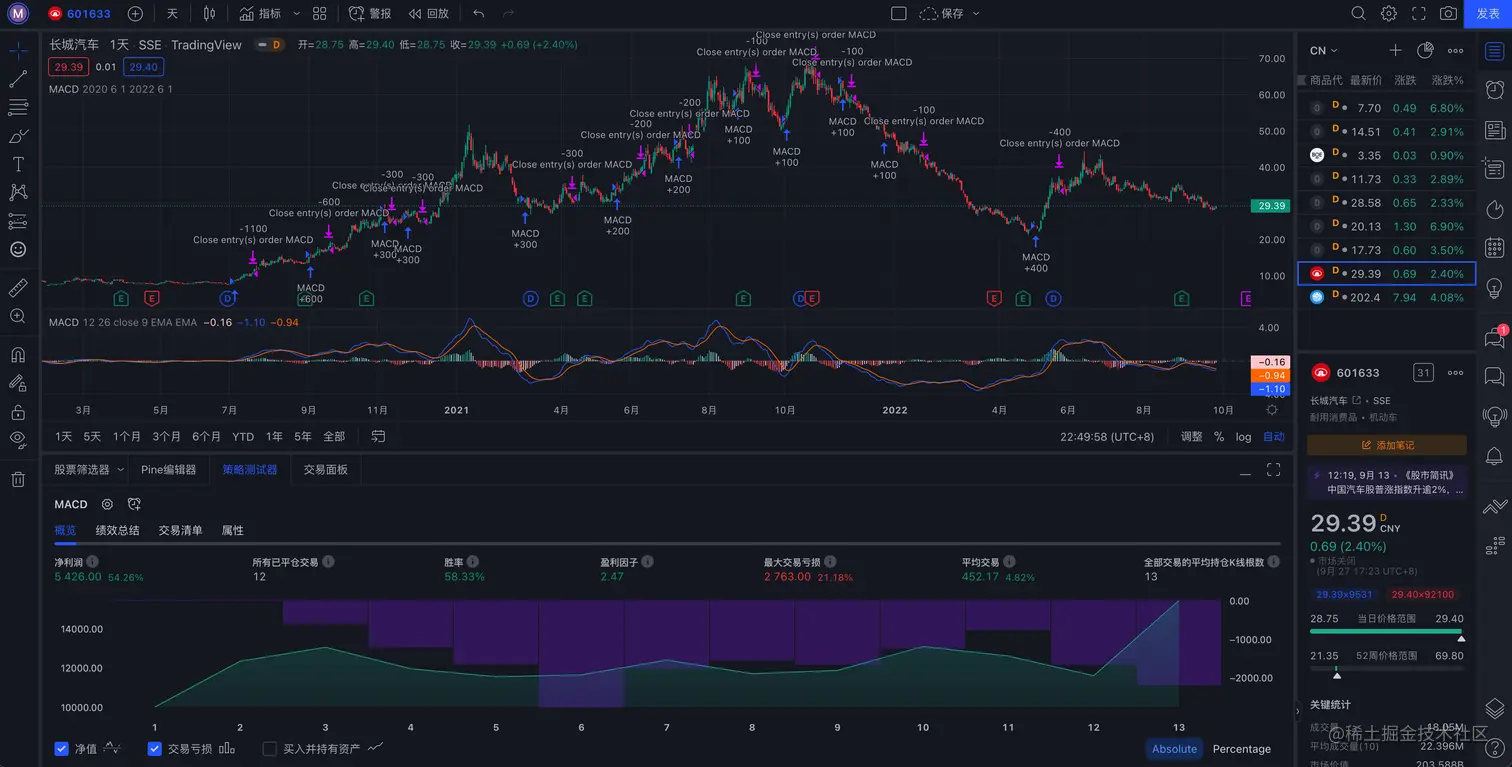1512x767 pixels.
Task: Activate the zoom in tool
Action: pos(18,316)
